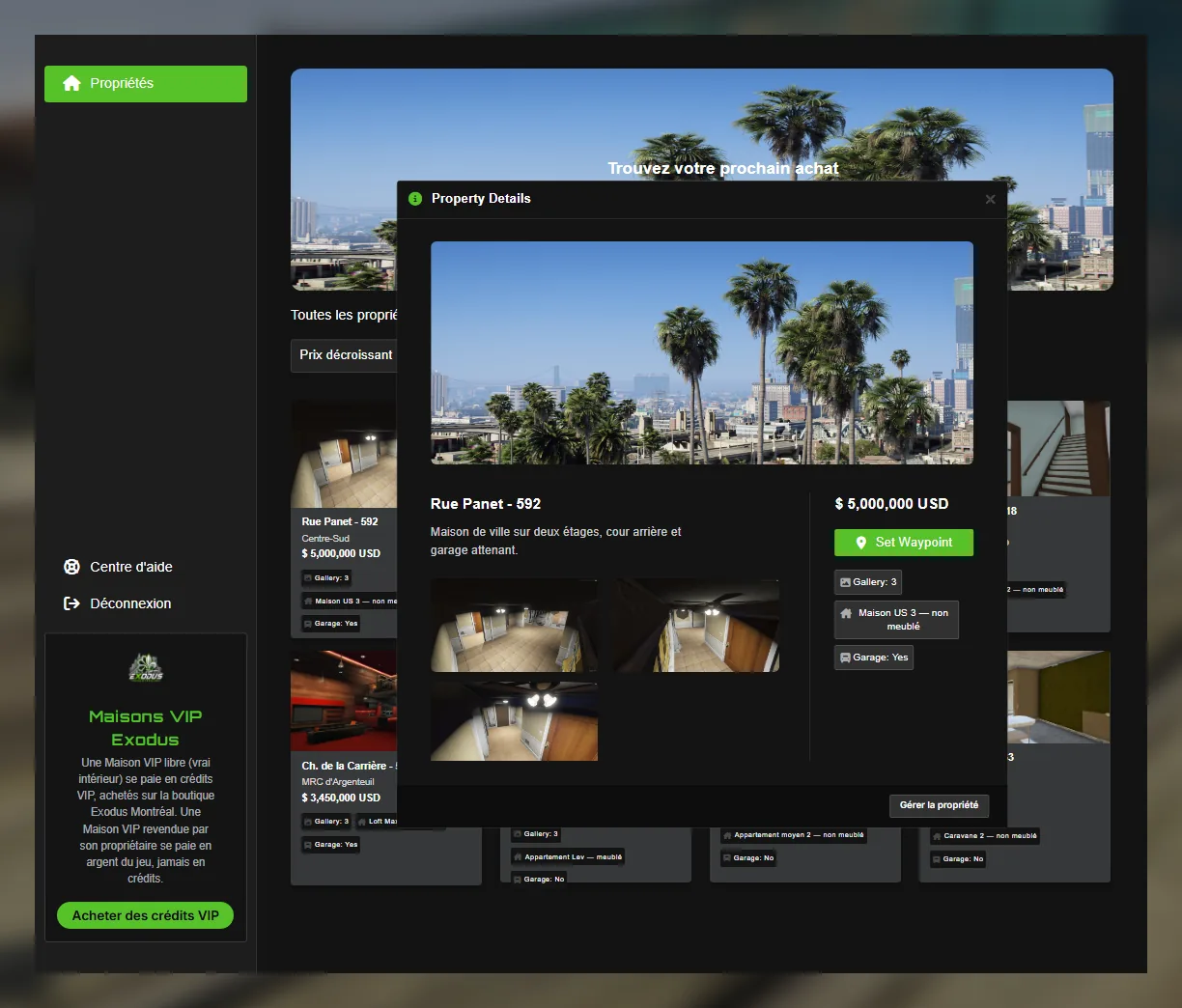Viewport: 1182px width, 1008px height.
Task: Open first gallery thumbnail in top-left of gallery
Action: 514,626
